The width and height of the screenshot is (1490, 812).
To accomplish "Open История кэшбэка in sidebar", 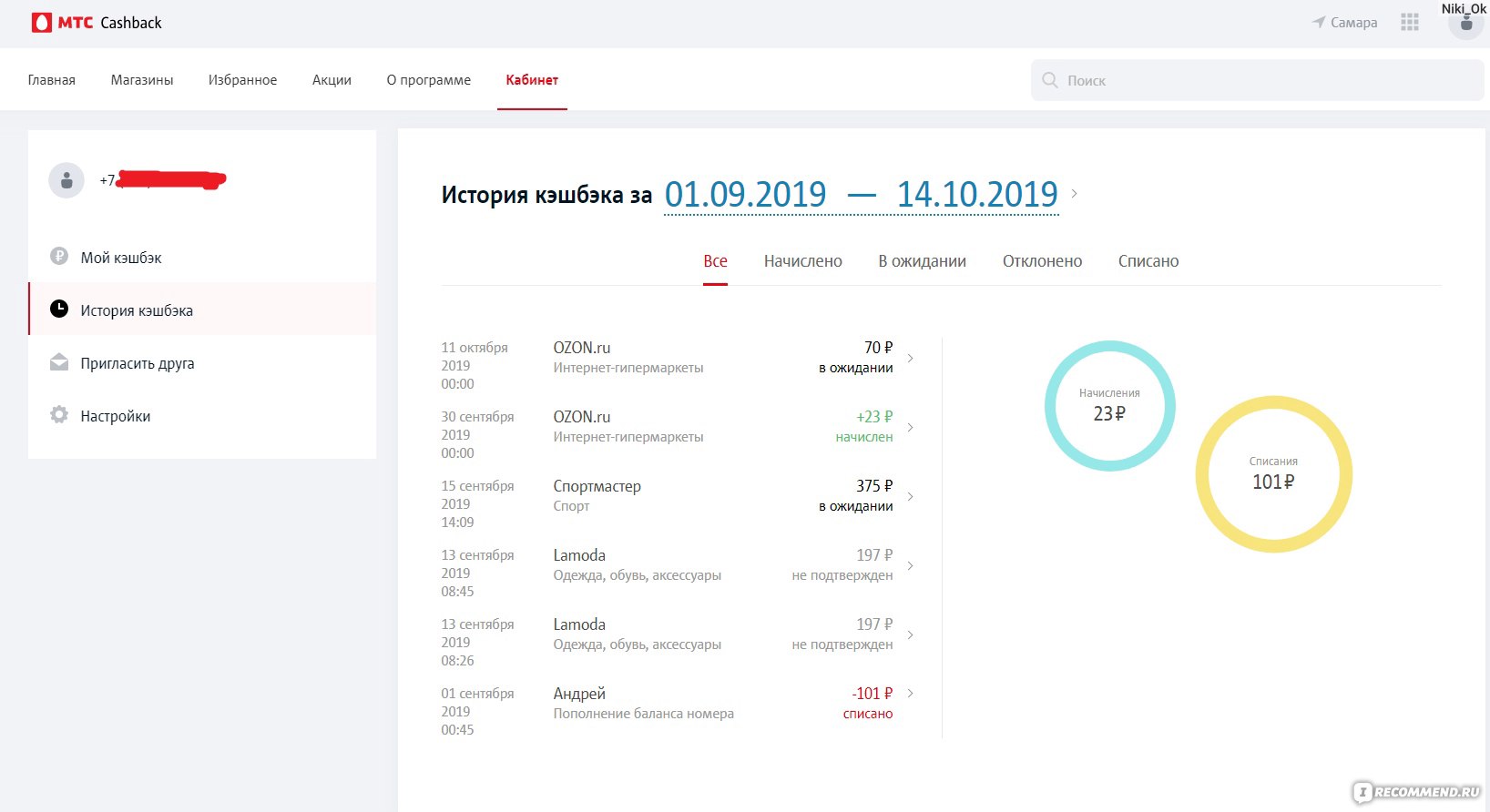I will (x=202, y=310).
